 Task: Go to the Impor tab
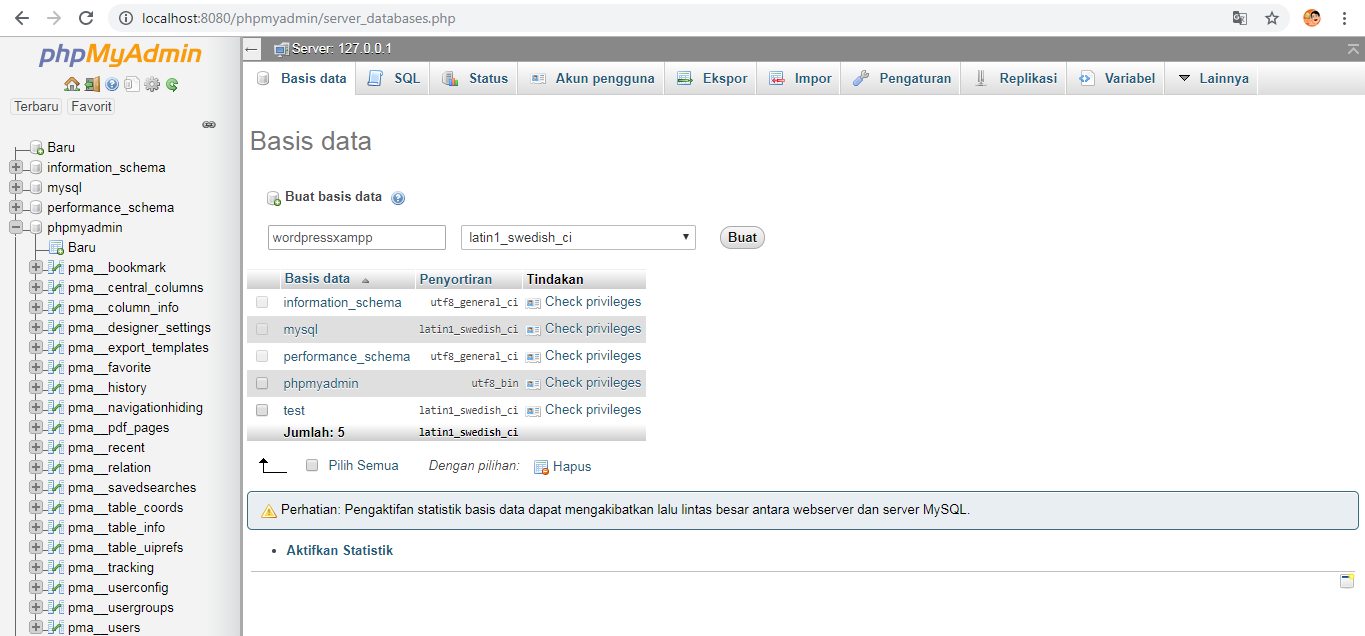pyautogui.click(x=800, y=78)
